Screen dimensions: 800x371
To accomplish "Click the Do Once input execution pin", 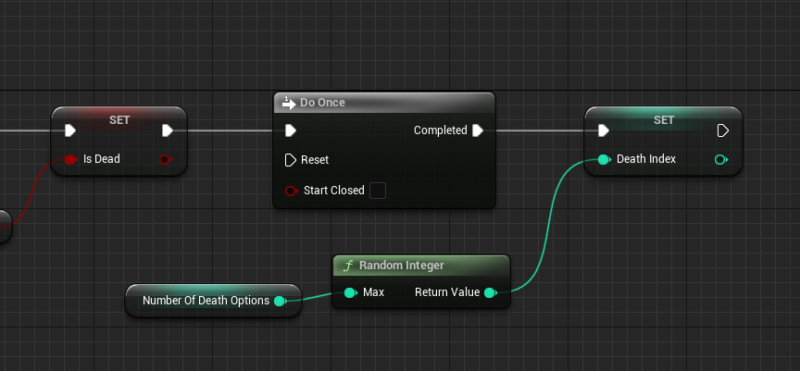I will [290, 131].
